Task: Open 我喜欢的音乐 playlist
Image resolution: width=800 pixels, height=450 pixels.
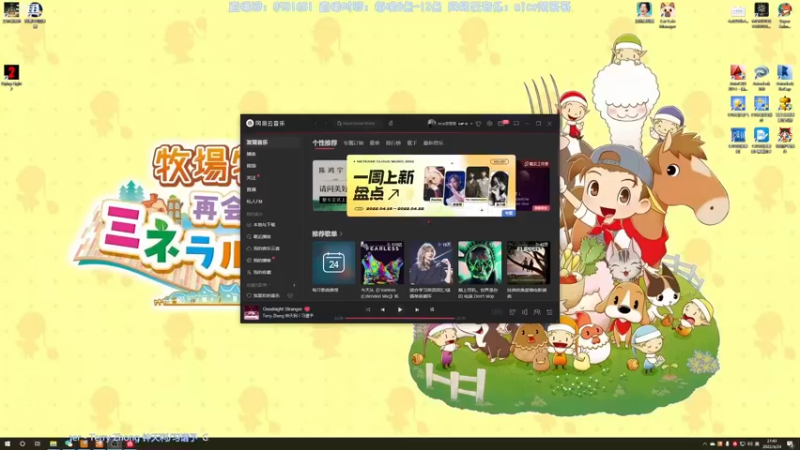Action: point(265,296)
